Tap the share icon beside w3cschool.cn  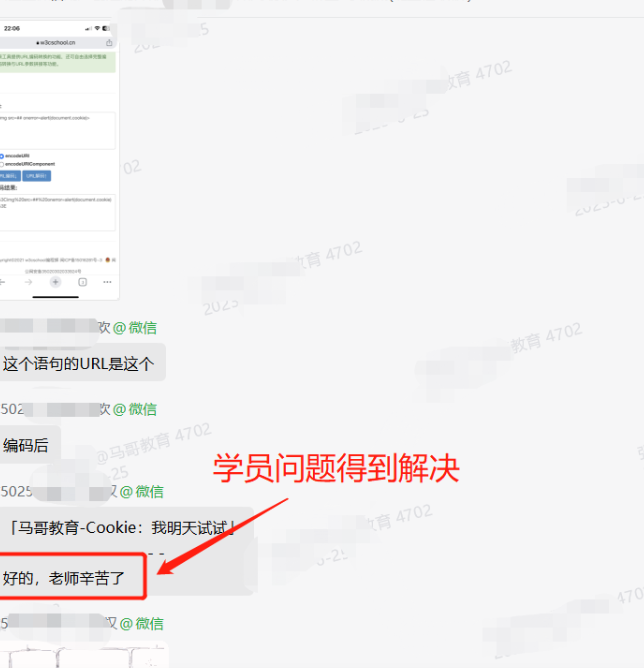click(x=109, y=43)
